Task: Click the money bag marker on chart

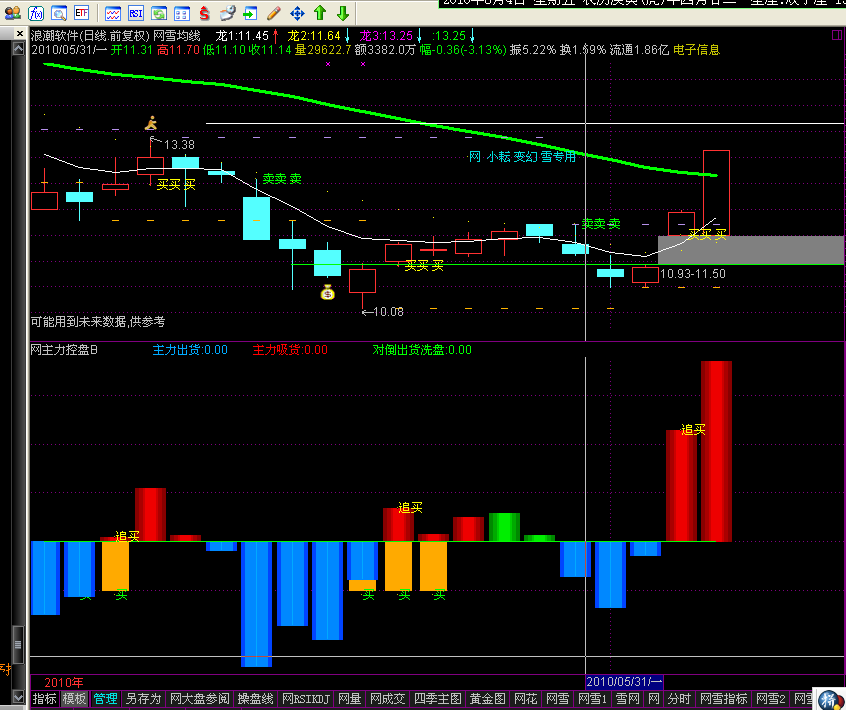Action: tap(328, 292)
